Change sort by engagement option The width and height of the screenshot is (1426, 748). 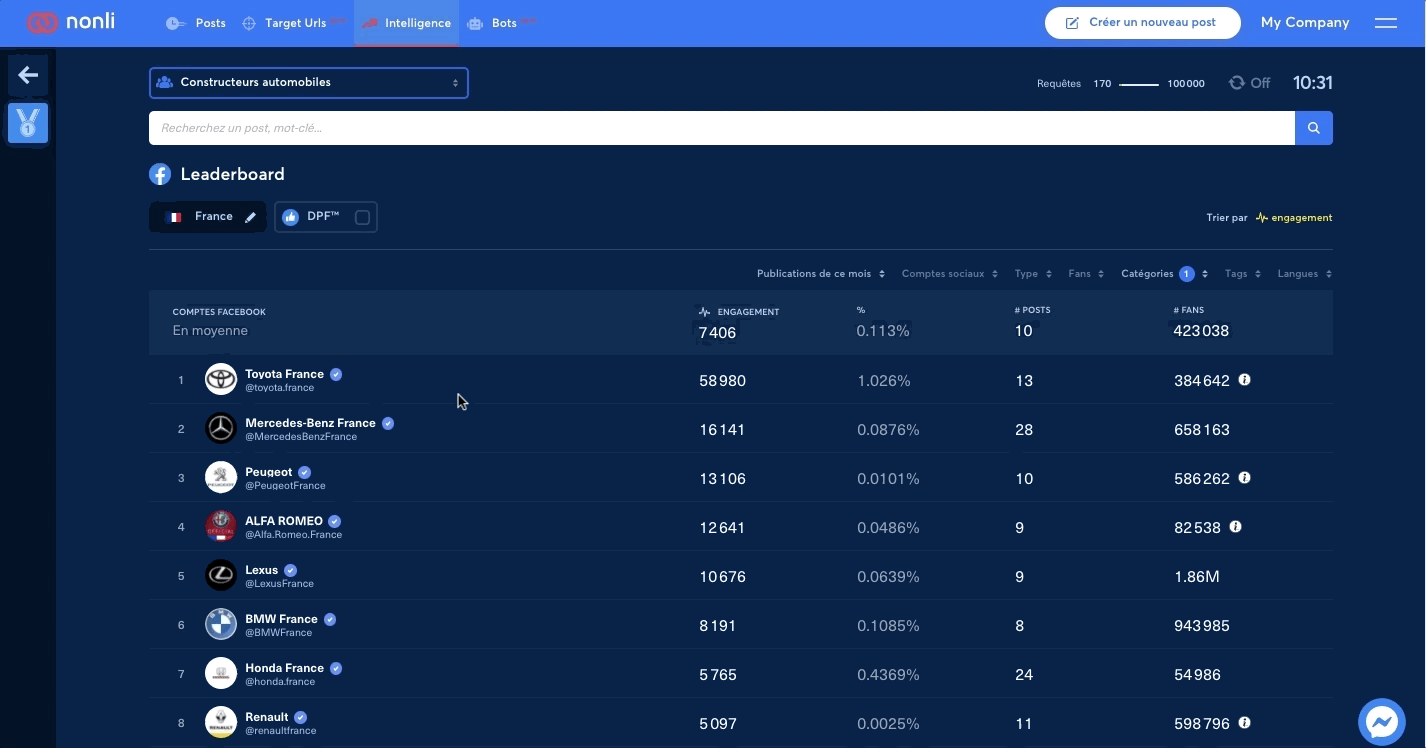point(1294,217)
